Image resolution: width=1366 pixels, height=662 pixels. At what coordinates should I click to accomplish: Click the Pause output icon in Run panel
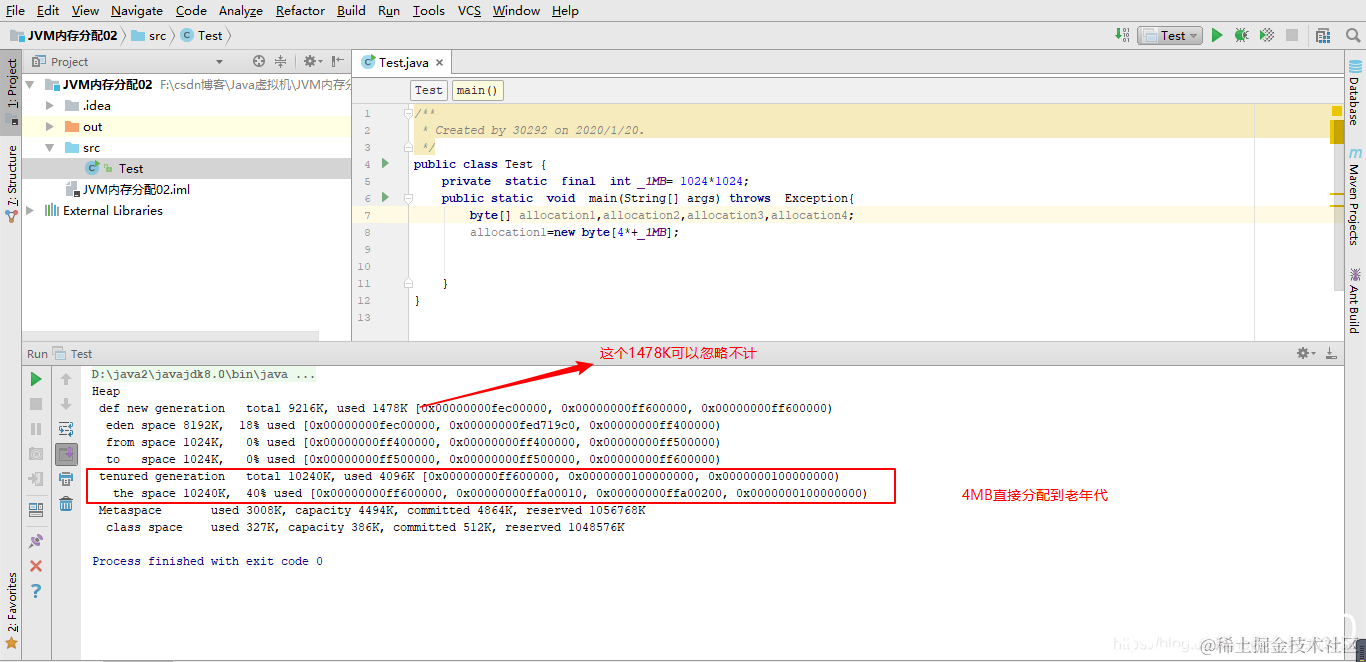(36, 429)
